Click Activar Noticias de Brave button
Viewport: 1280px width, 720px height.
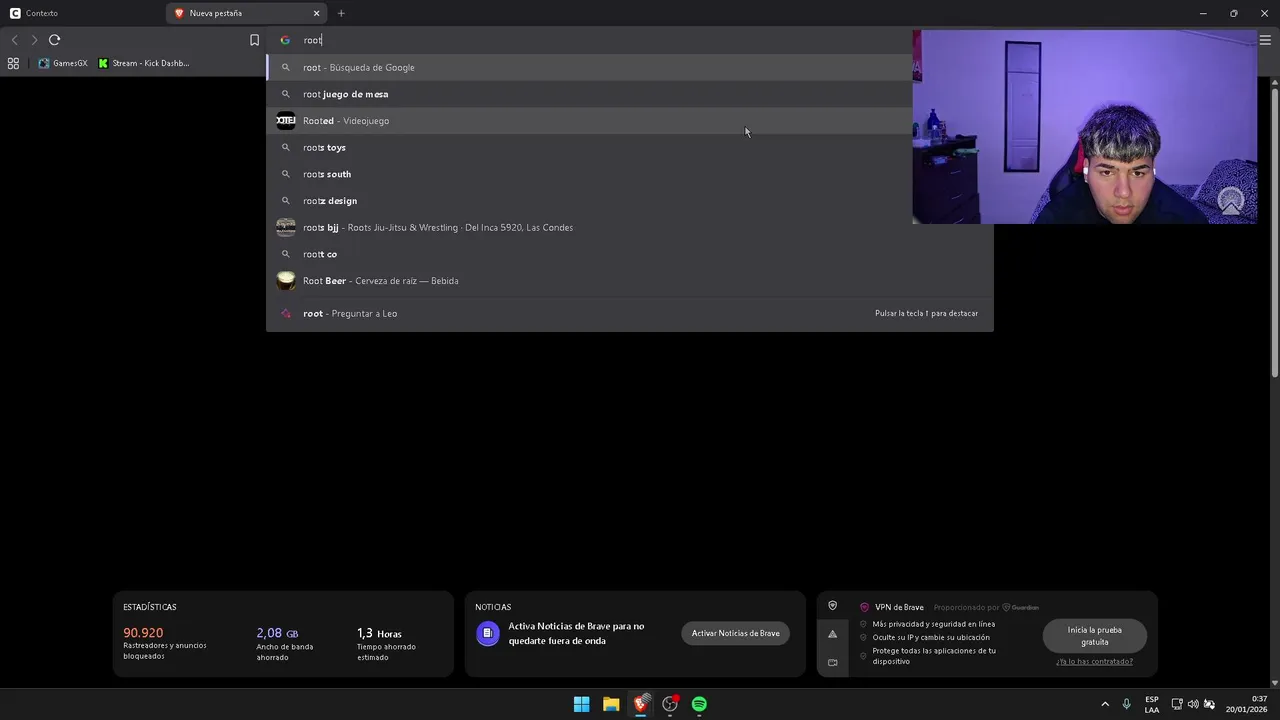[x=735, y=633]
